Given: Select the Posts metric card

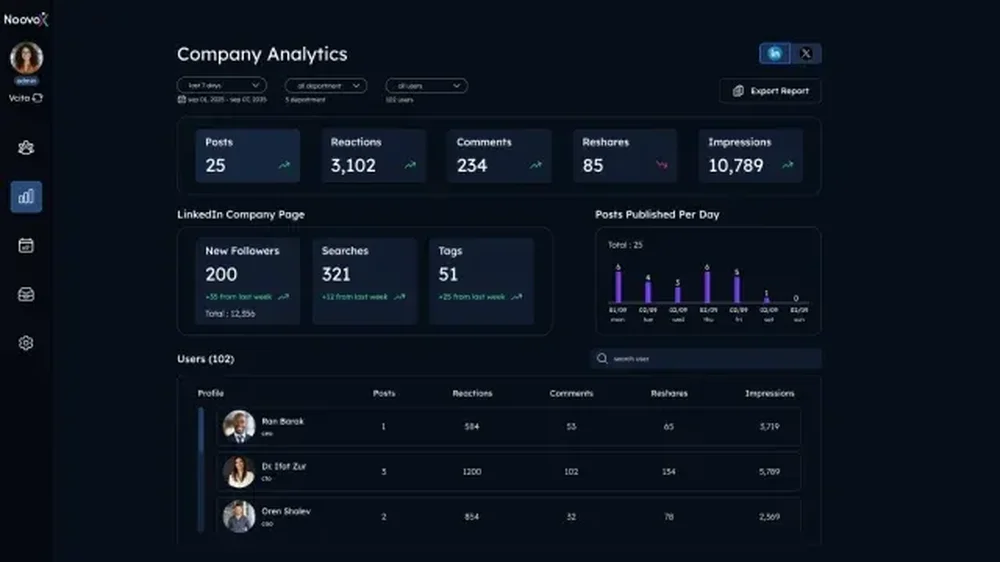Looking at the screenshot, I should coord(248,156).
